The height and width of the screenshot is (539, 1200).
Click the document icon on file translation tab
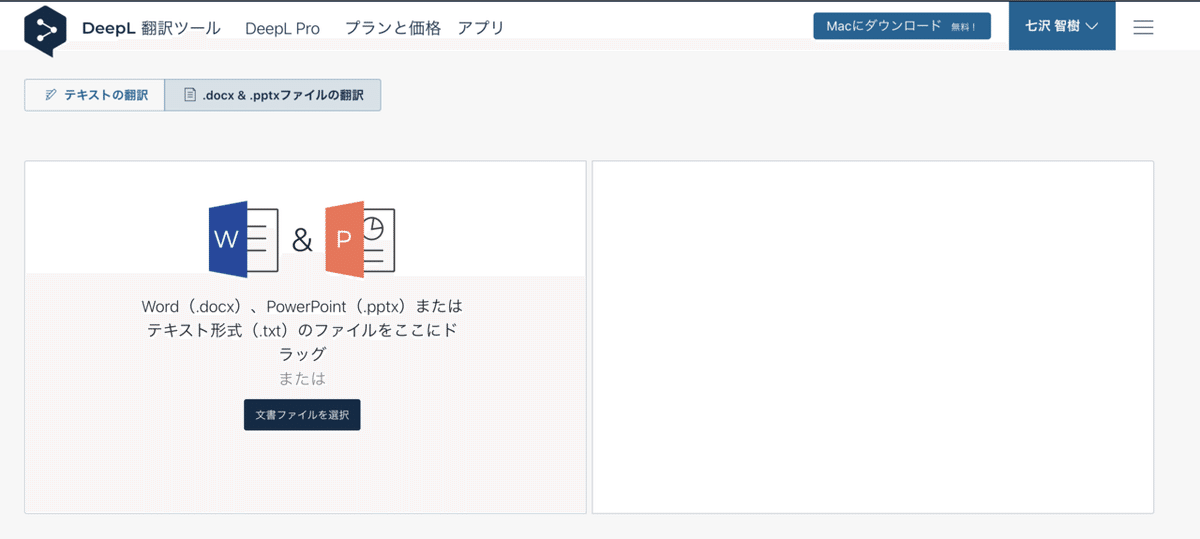point(189,95)
